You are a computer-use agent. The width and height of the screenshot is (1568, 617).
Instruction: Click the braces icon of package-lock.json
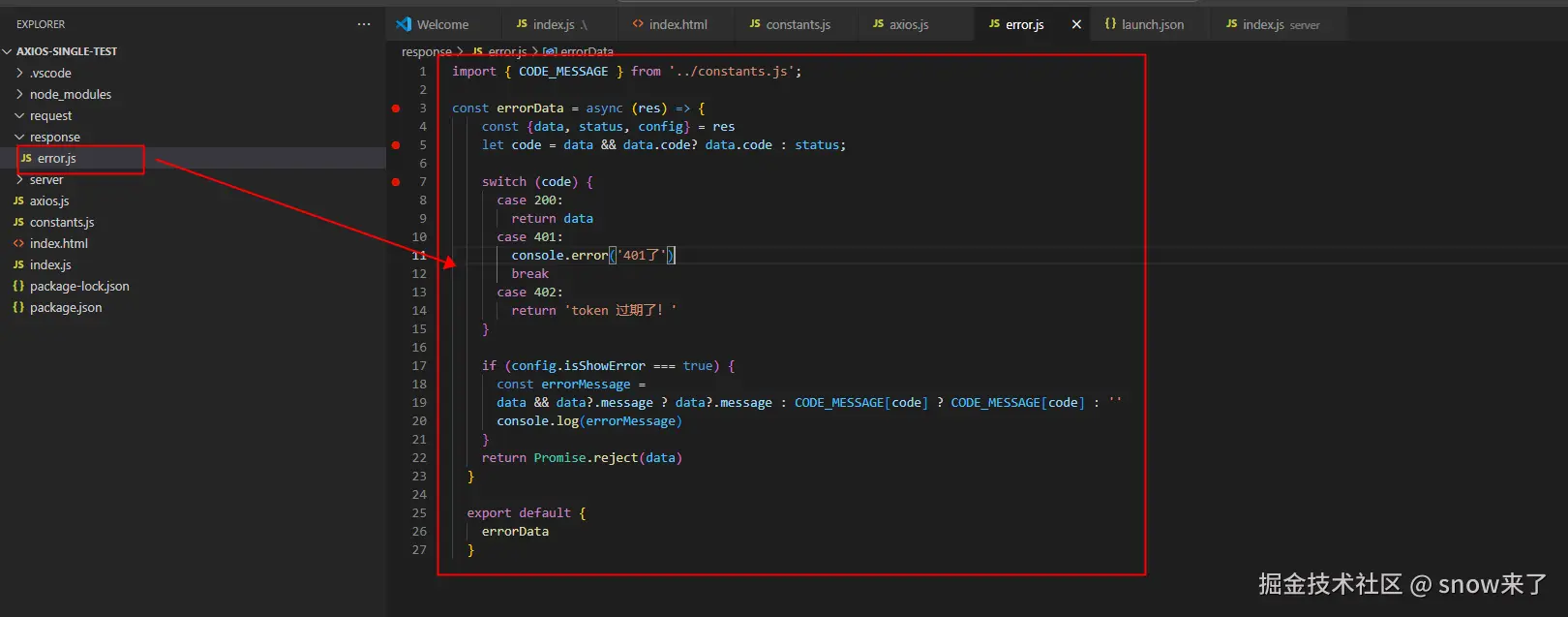[18, 286]
